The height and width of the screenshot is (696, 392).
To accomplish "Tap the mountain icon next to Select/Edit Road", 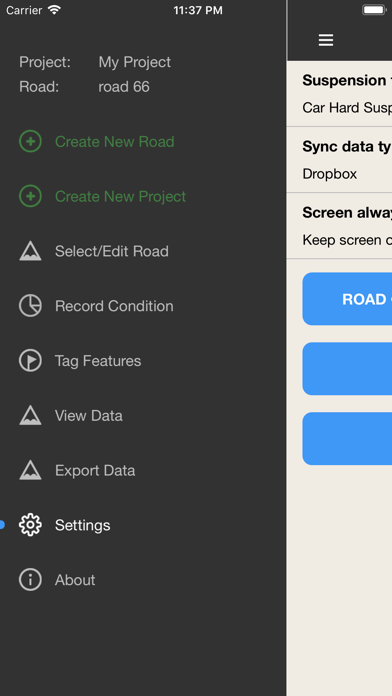I will (30, 251).
